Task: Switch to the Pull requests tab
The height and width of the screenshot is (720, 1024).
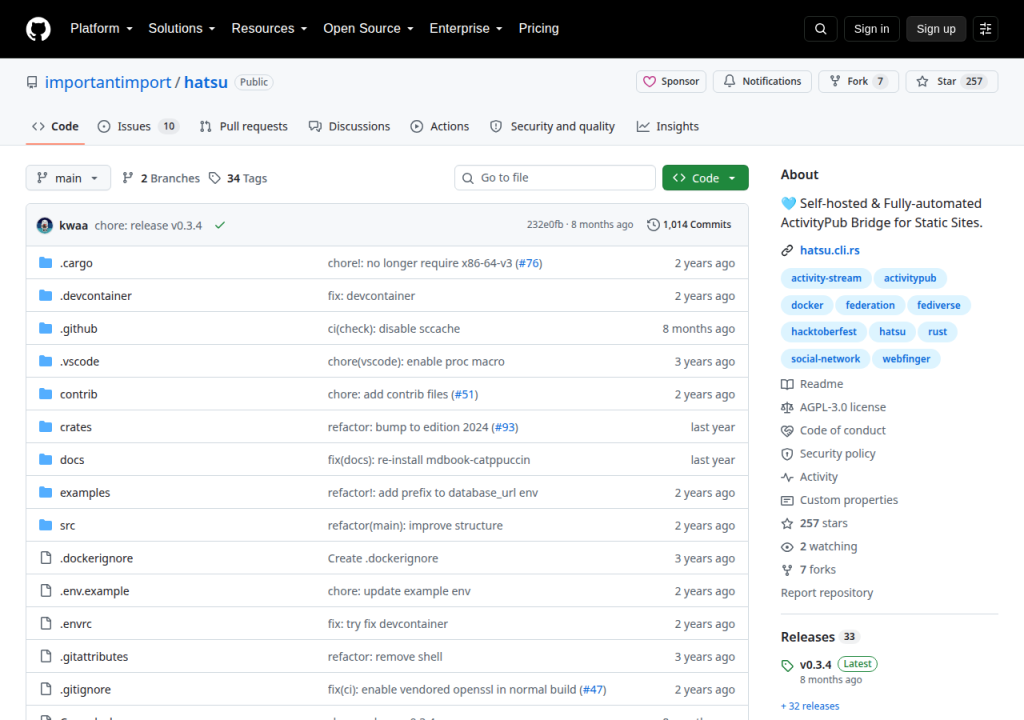Action: click(244, 126)
